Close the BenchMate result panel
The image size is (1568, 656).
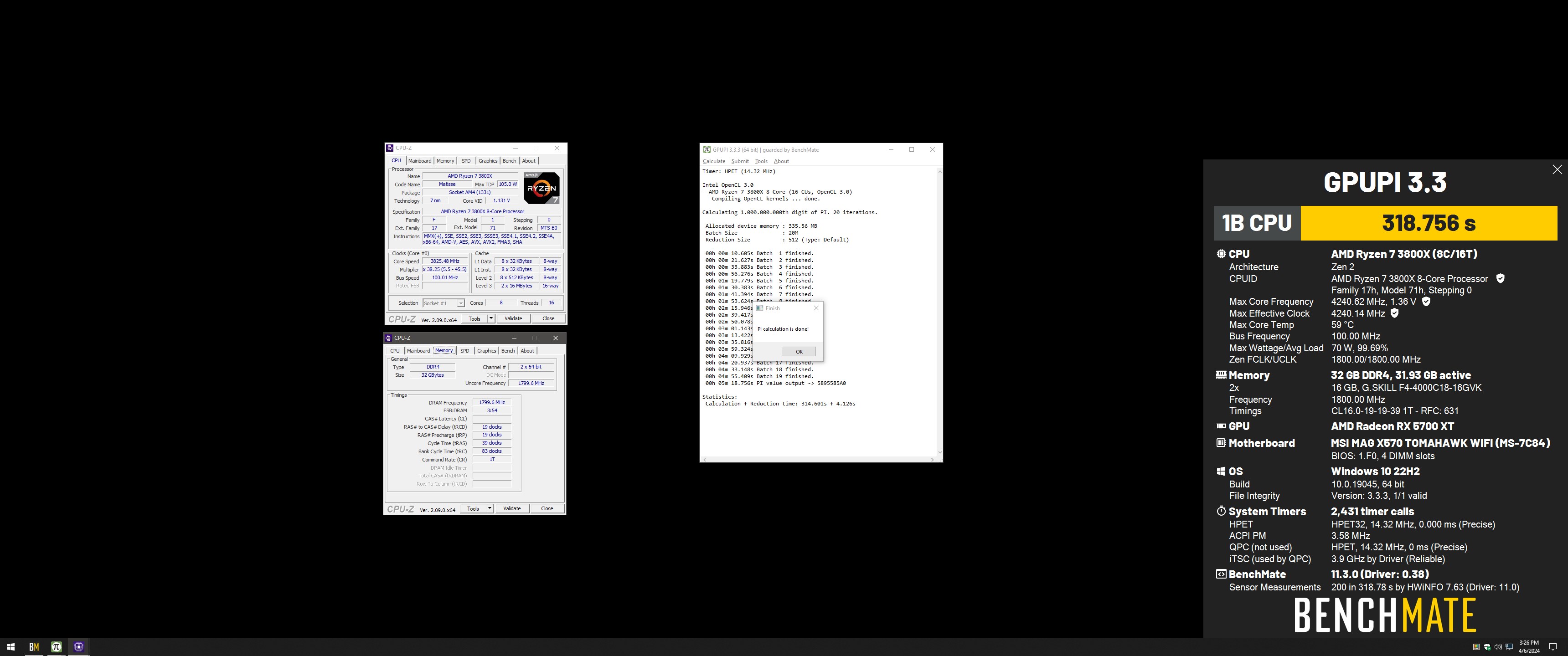coord(1557,170)
